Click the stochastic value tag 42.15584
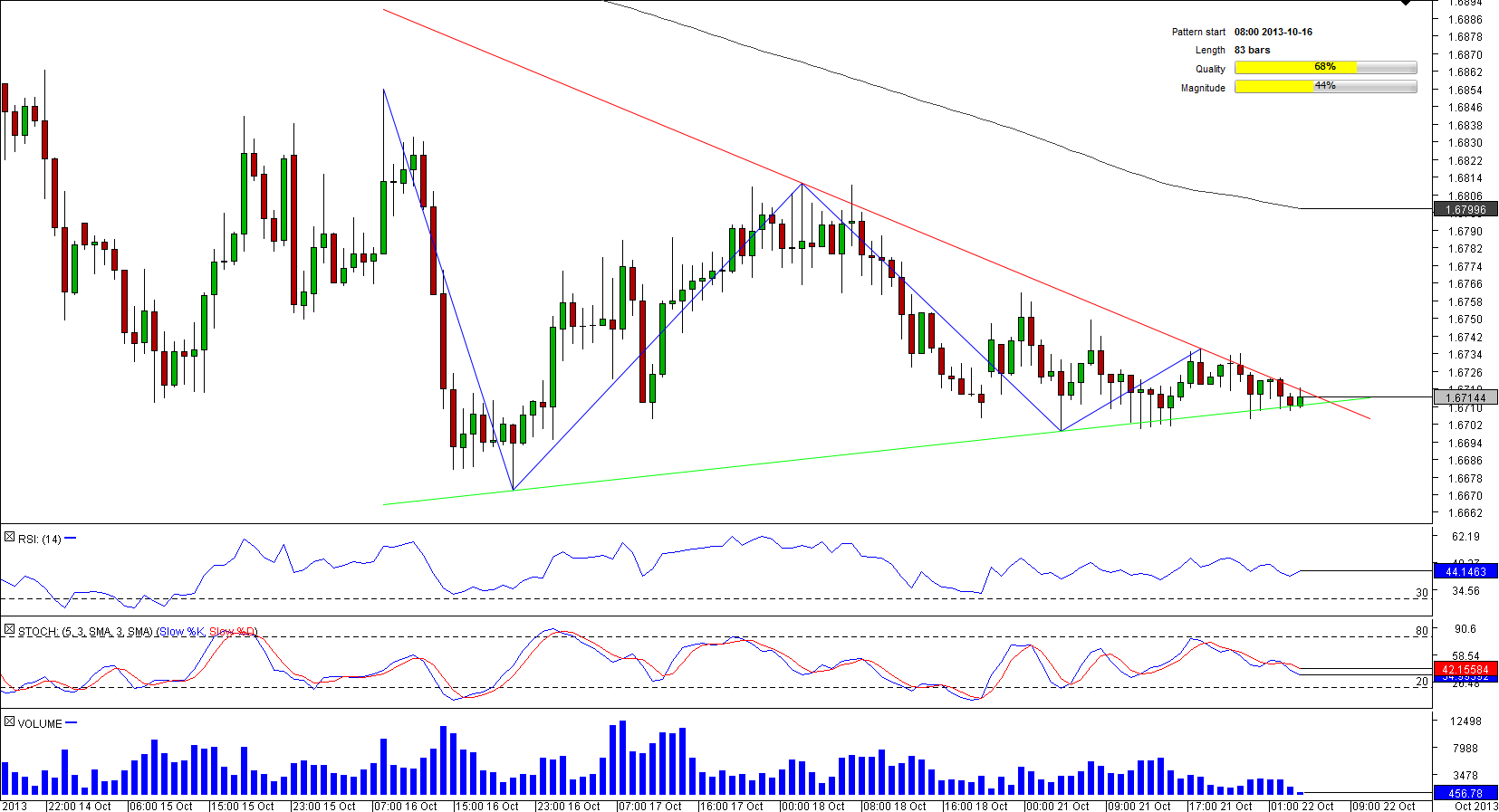The height and width of the screenshot is (812, 1499). pos(1465,669)
